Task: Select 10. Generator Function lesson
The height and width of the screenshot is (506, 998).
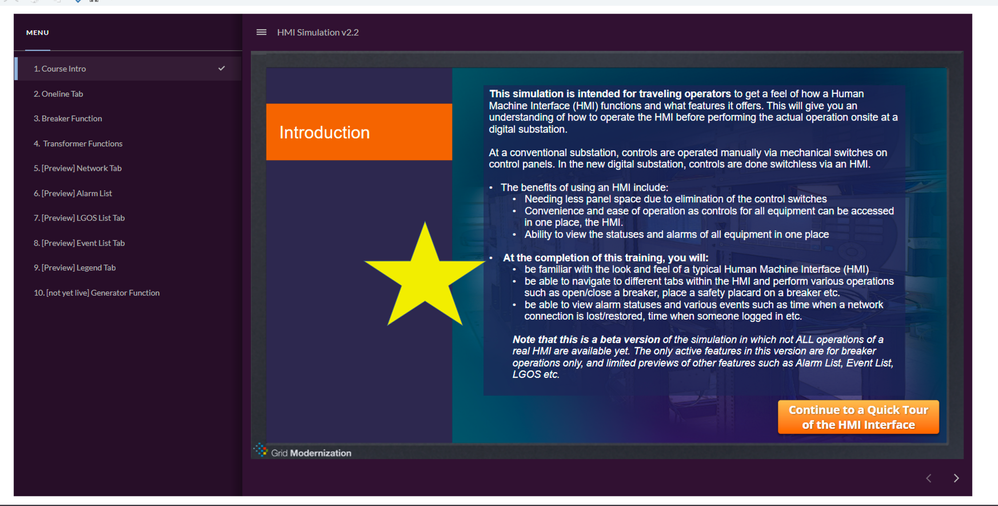Action: 128,293
